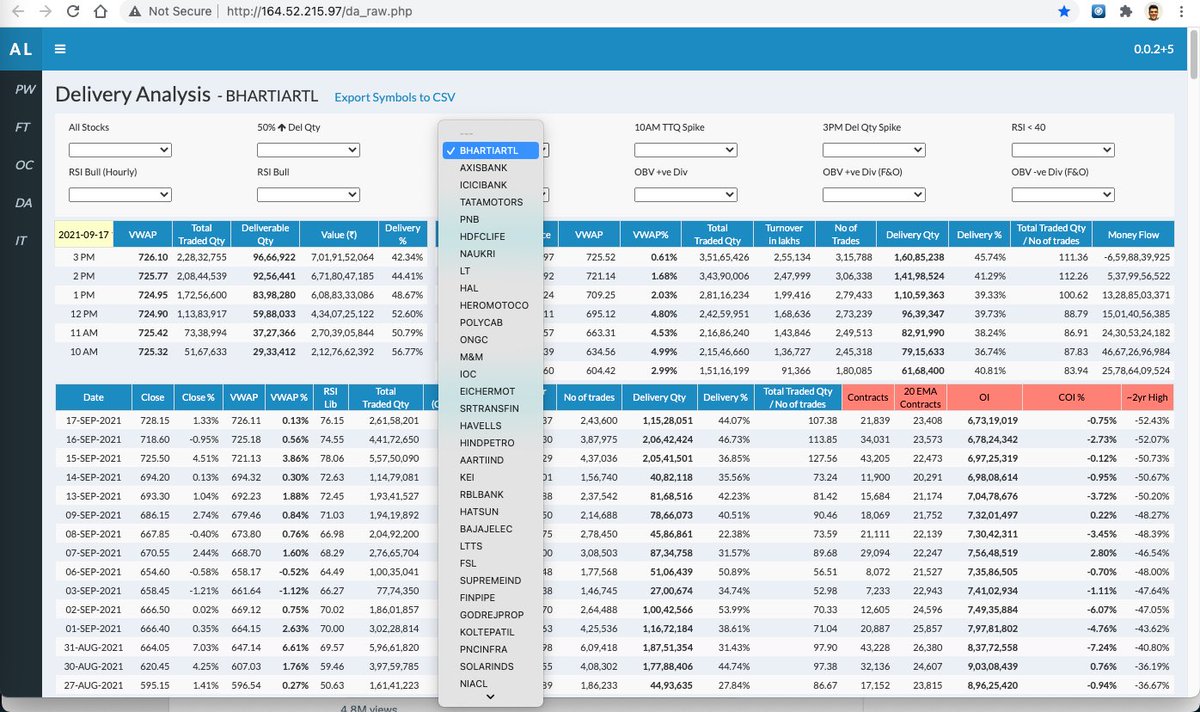Reload the page with refresh icon

[x=73, y=11]
